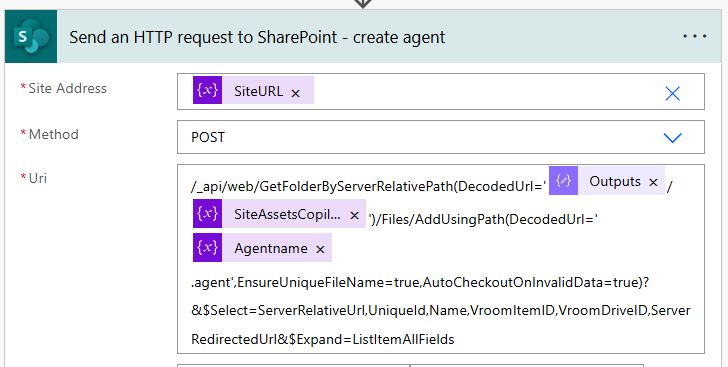Viewport: 728px width, 367px height.
Task: Click the "')/Files/AddUsingPath(DecodedUrl='" text
Action: click(x=483, y=219)
